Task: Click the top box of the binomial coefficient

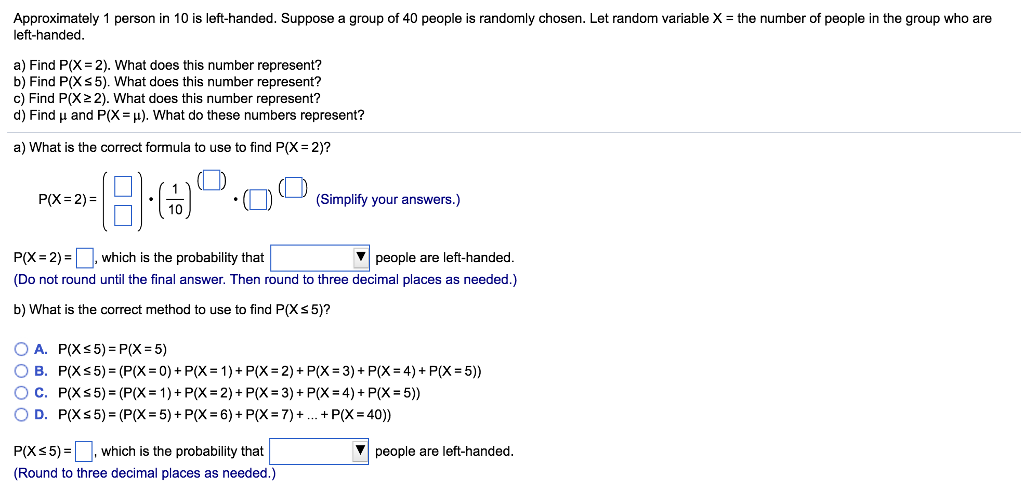Action: [x=123, y=186]
